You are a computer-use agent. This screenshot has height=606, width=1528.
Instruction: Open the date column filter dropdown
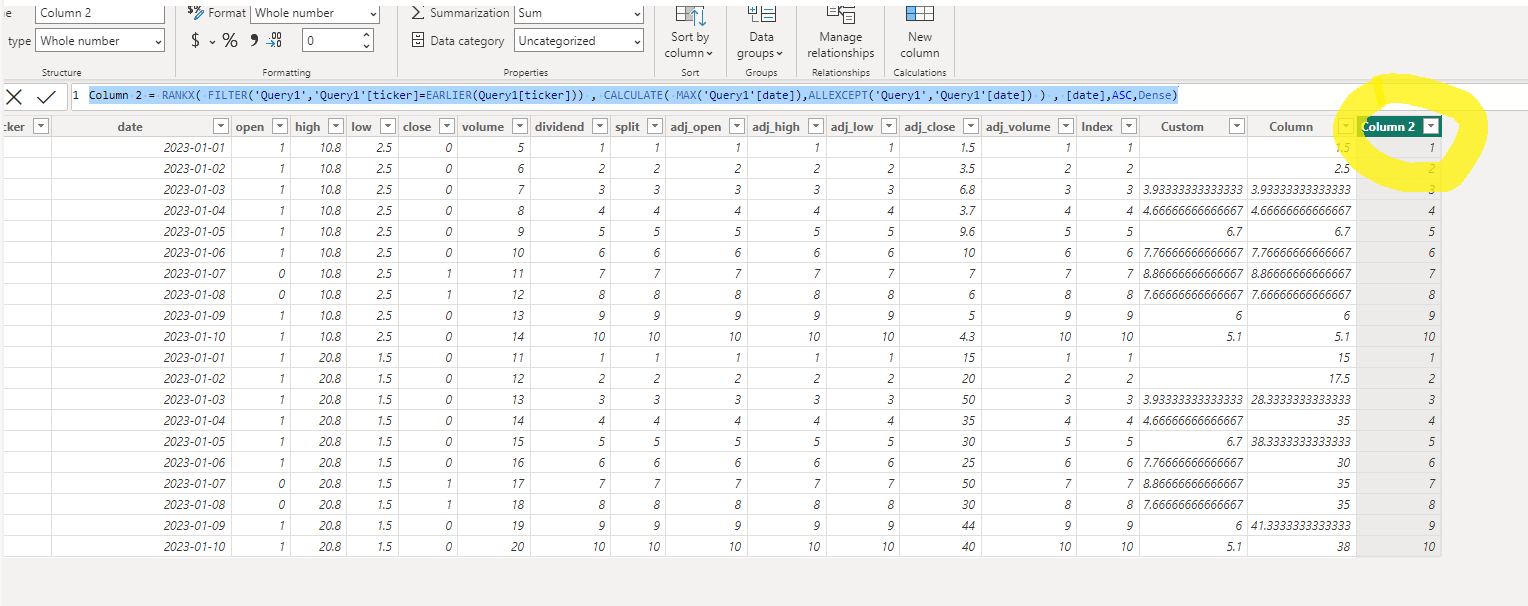pyautogui.click(x=220, y=126)
